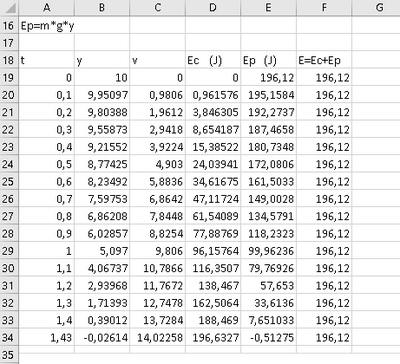Select column C header
Viewport: 400px width, 364px height.
pos(158,7)
